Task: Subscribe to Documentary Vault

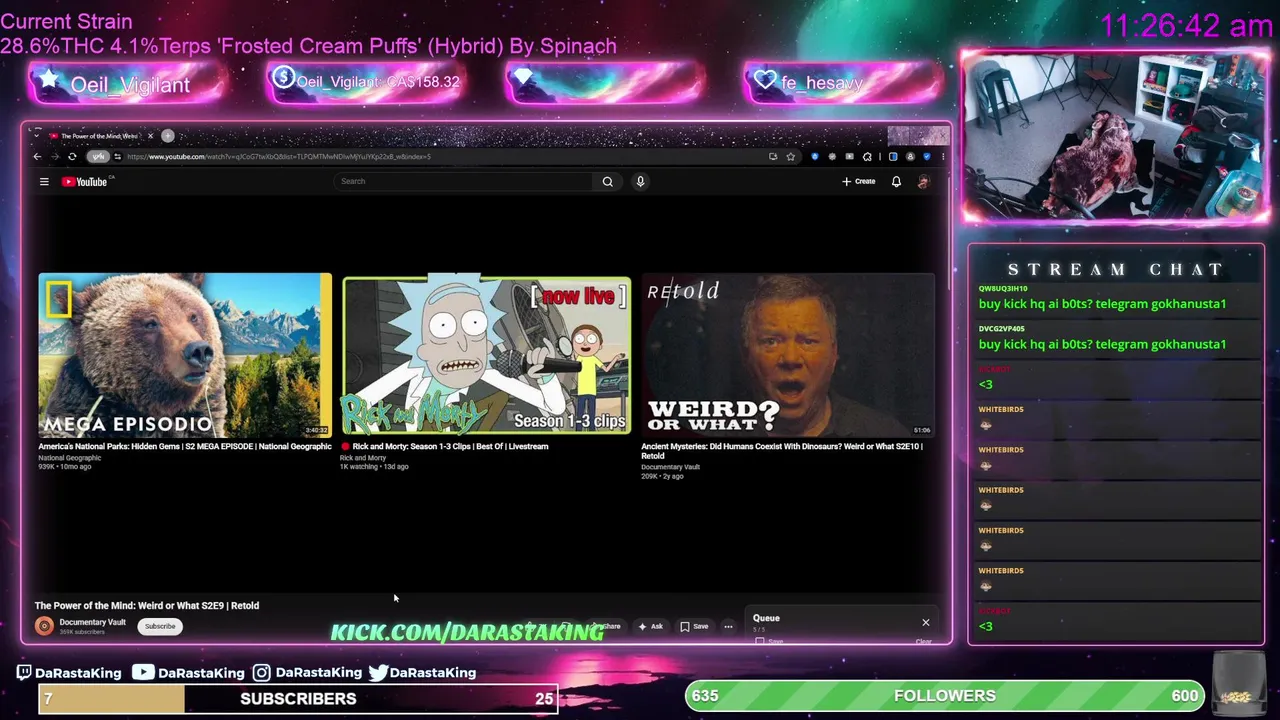Action: pyautogui.click(x=160, y=627)
